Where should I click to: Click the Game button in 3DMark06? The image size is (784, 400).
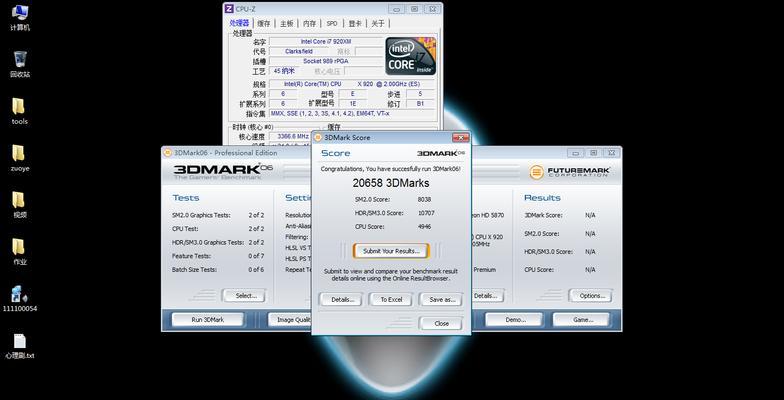pos(582,320)
